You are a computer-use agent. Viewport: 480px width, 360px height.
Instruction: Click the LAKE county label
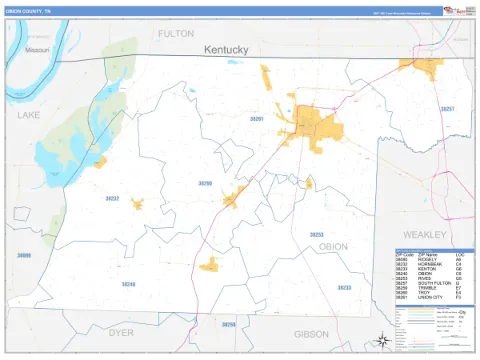coord(29,115)
